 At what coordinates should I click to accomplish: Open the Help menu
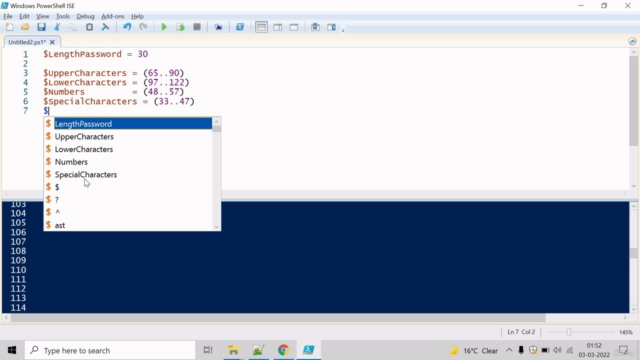137,16
